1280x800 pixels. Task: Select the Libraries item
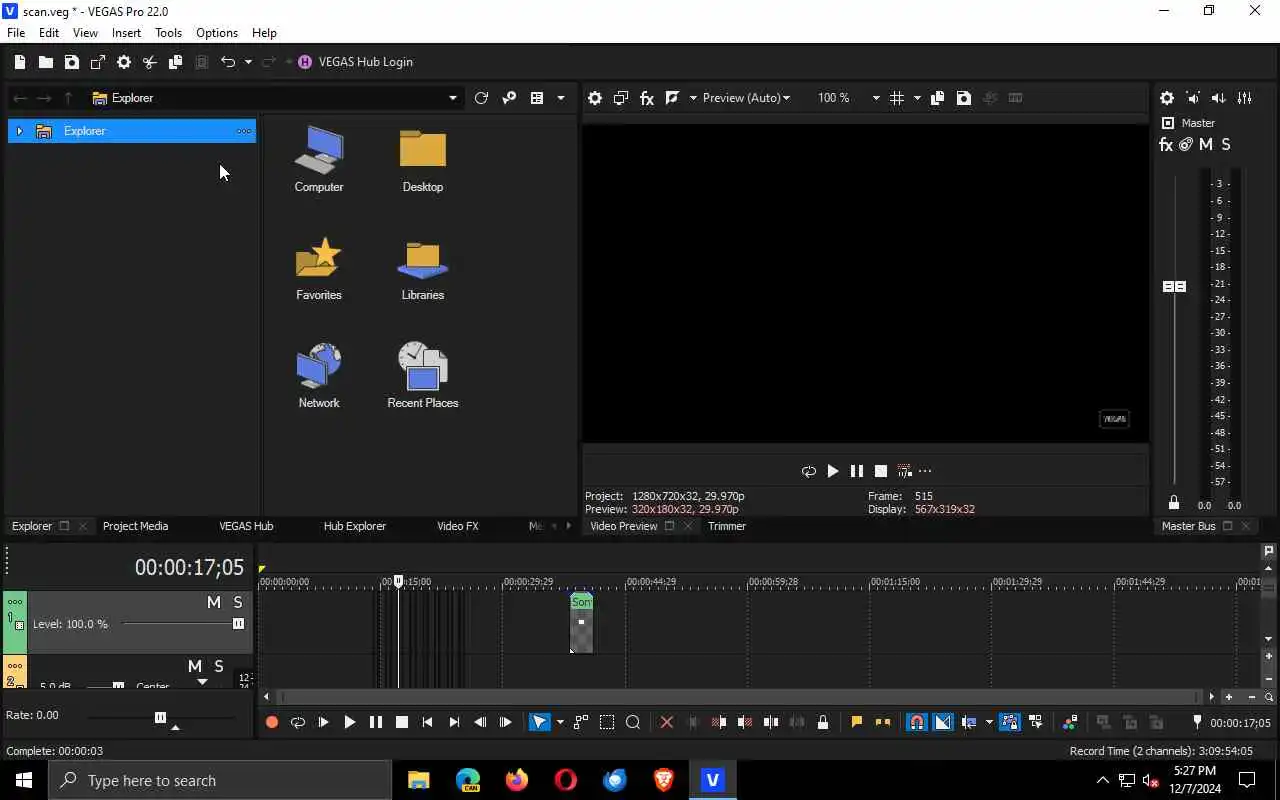click(x=422, y=268)
